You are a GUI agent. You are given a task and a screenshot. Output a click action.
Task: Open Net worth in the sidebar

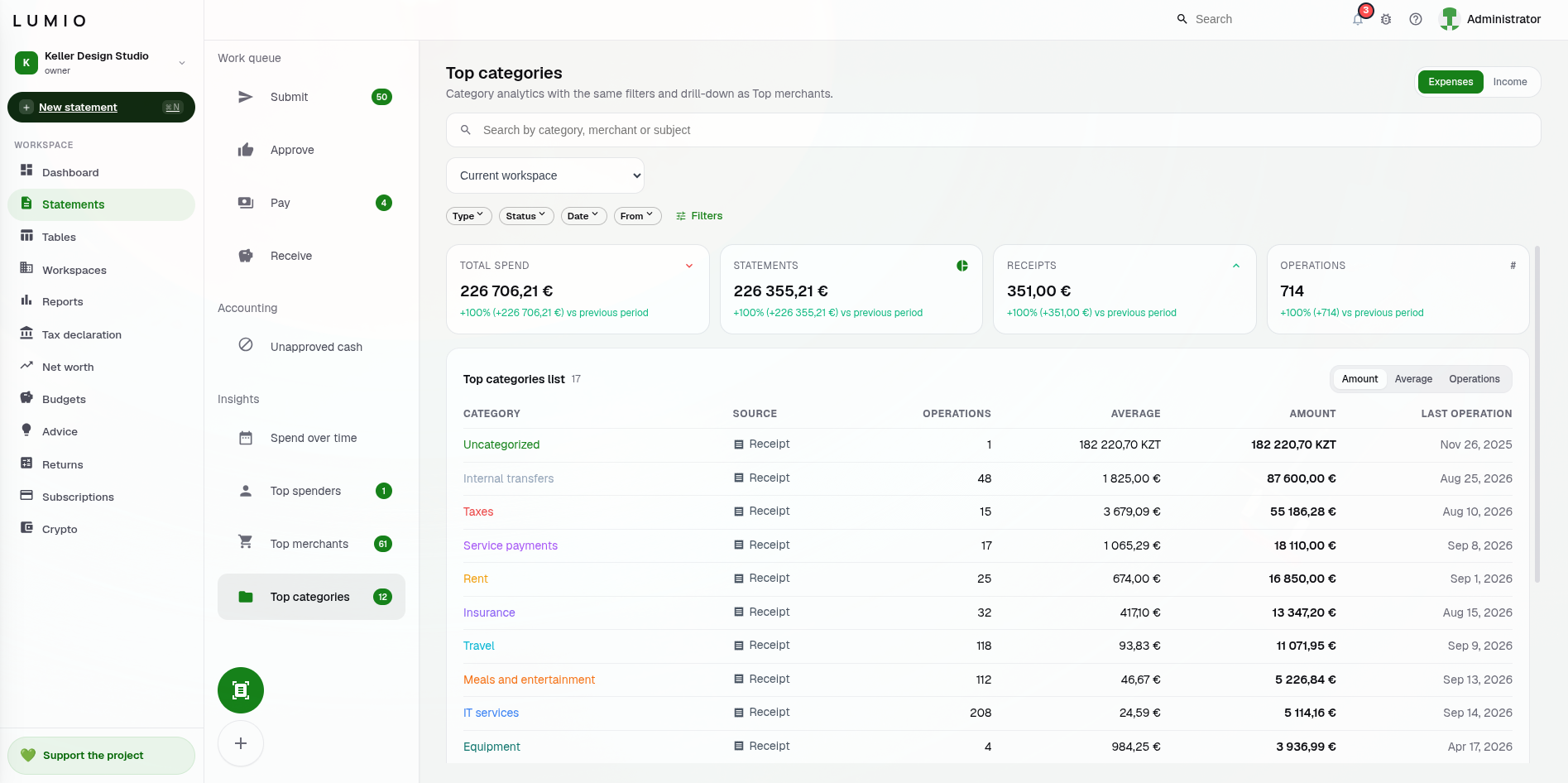pos(102,367)
